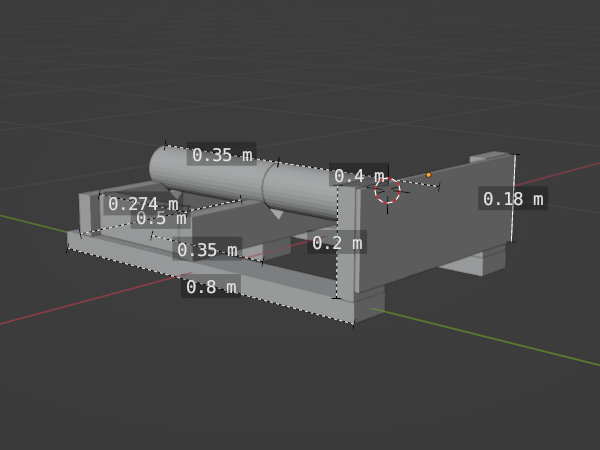
Task: Click the dashed edge above the 0.8 m label
Action: [x=200, y=272]
